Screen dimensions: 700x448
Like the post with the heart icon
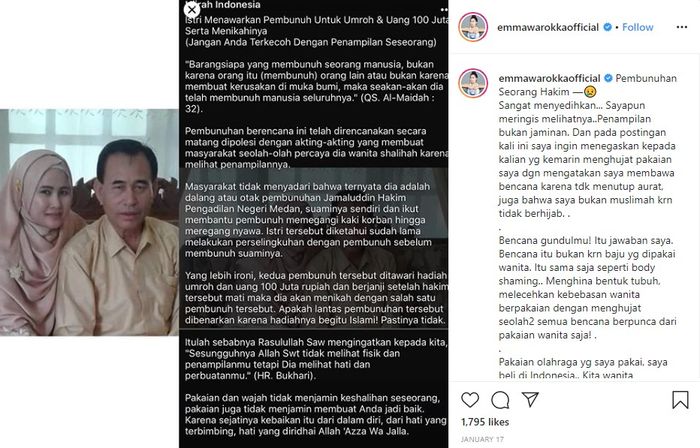(470, 400)
